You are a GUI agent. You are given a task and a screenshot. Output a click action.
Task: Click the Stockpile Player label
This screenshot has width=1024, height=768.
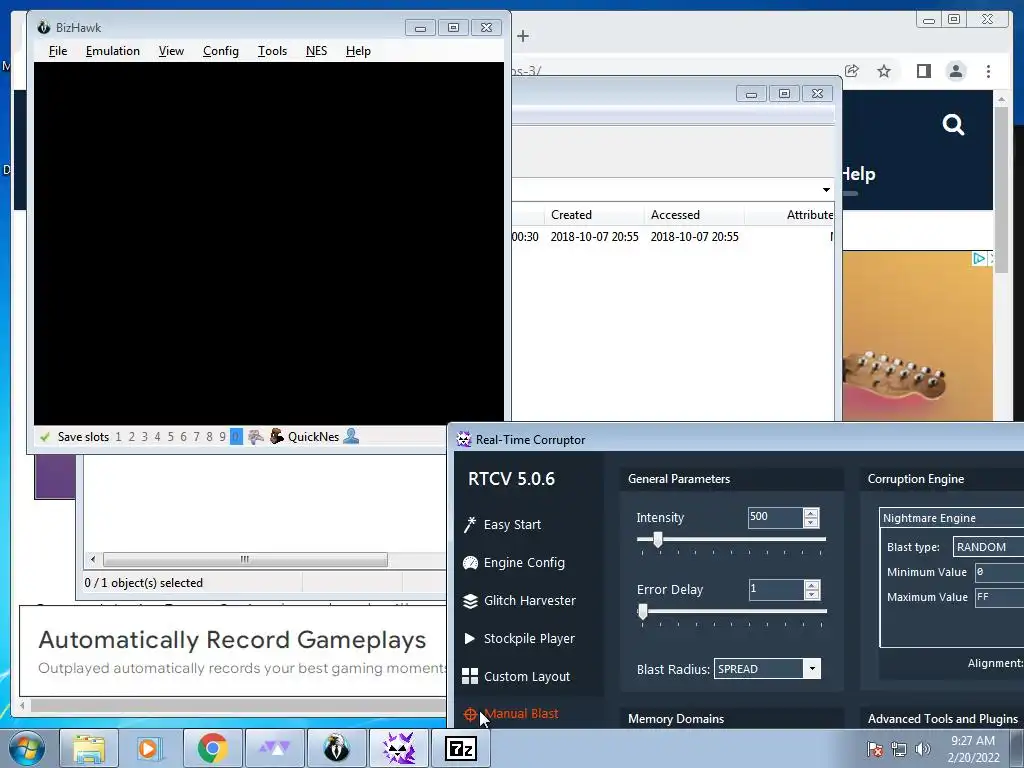pos(529,638)
